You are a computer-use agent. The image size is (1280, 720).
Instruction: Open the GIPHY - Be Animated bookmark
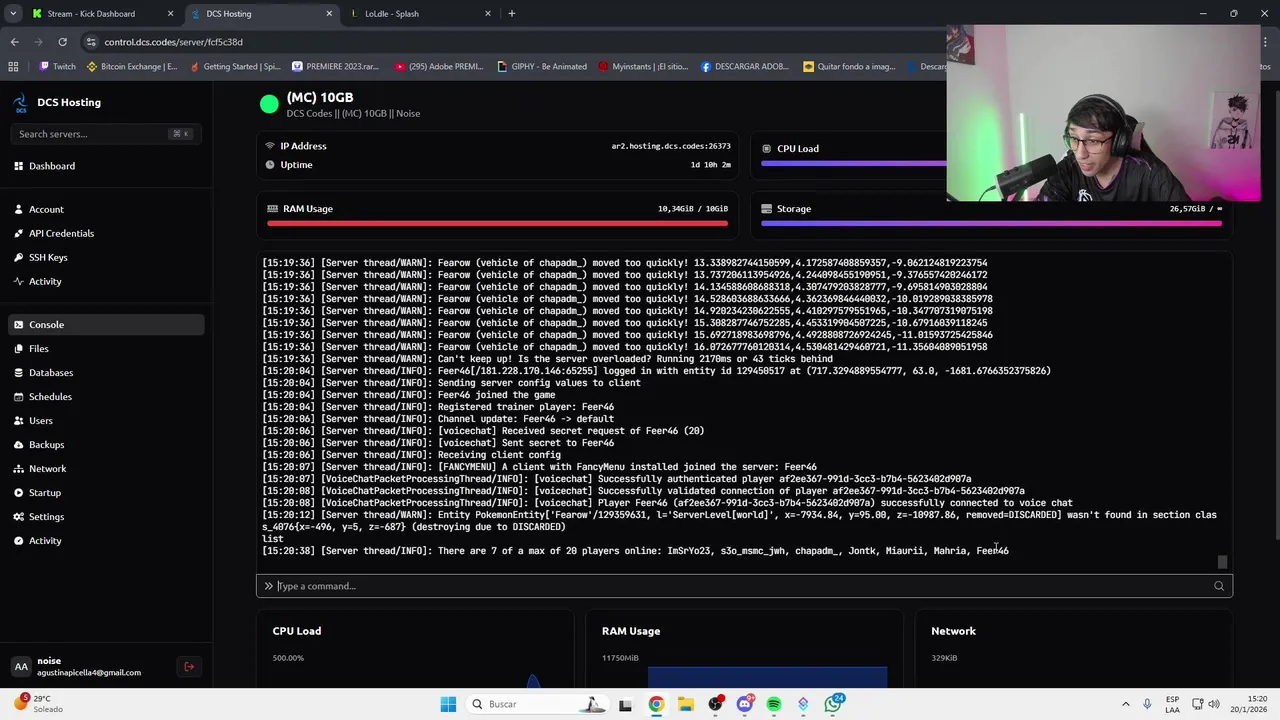[x=541, y=67]
